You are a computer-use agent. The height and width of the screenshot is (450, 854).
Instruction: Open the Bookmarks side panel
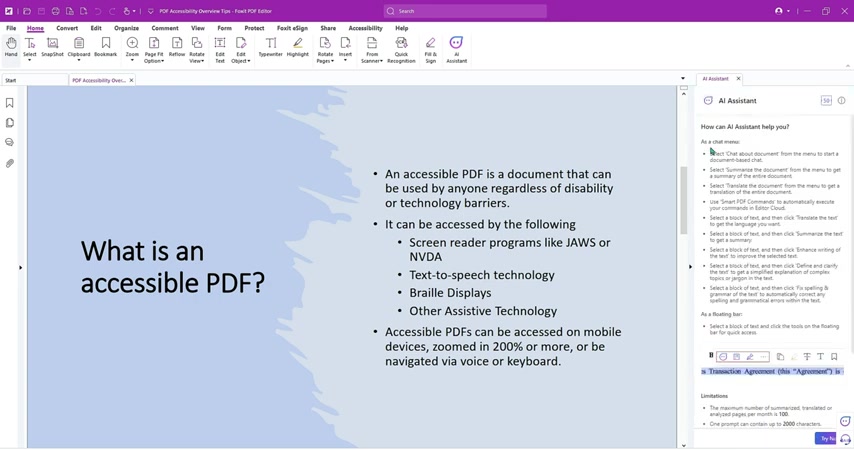pyautogui.click(x=9, y=103)
